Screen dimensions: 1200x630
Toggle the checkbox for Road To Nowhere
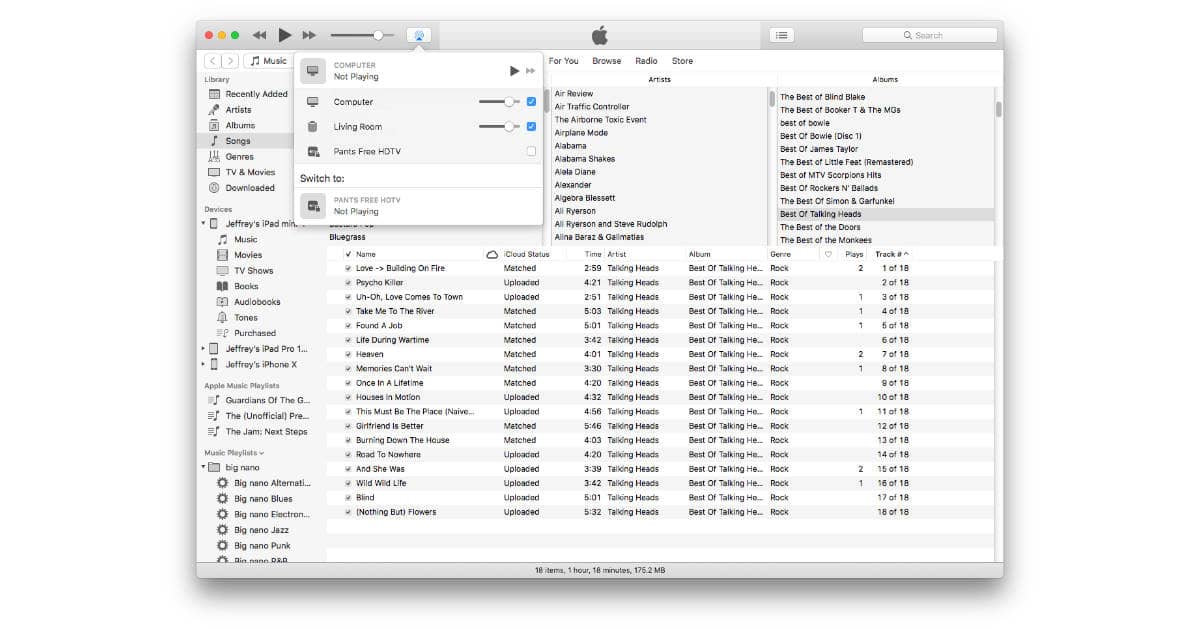(348, 455)
